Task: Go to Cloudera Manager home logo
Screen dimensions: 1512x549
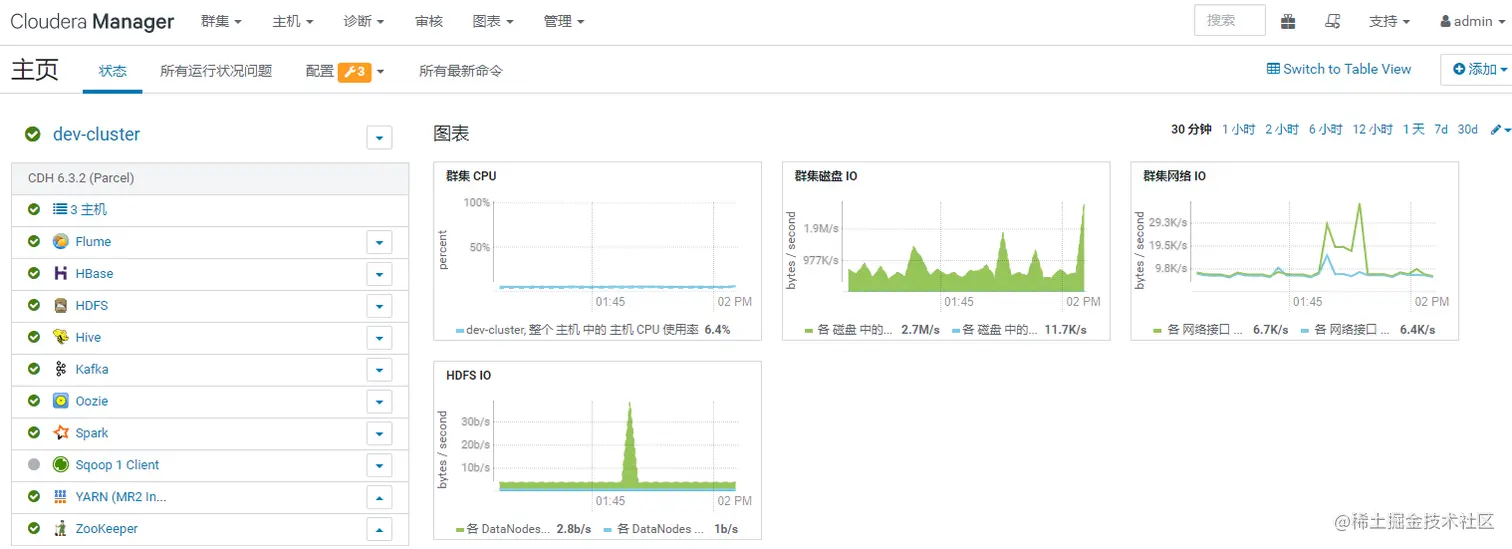Action: (x=92, y=21)
